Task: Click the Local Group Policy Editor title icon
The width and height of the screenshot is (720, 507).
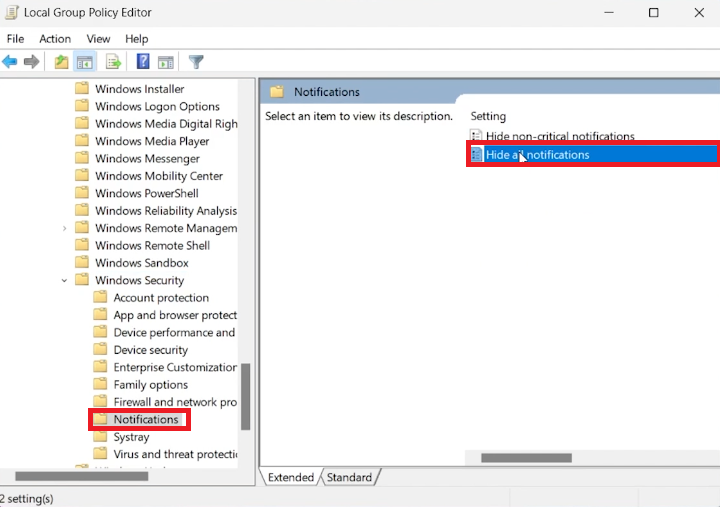Action: (11, 12)
